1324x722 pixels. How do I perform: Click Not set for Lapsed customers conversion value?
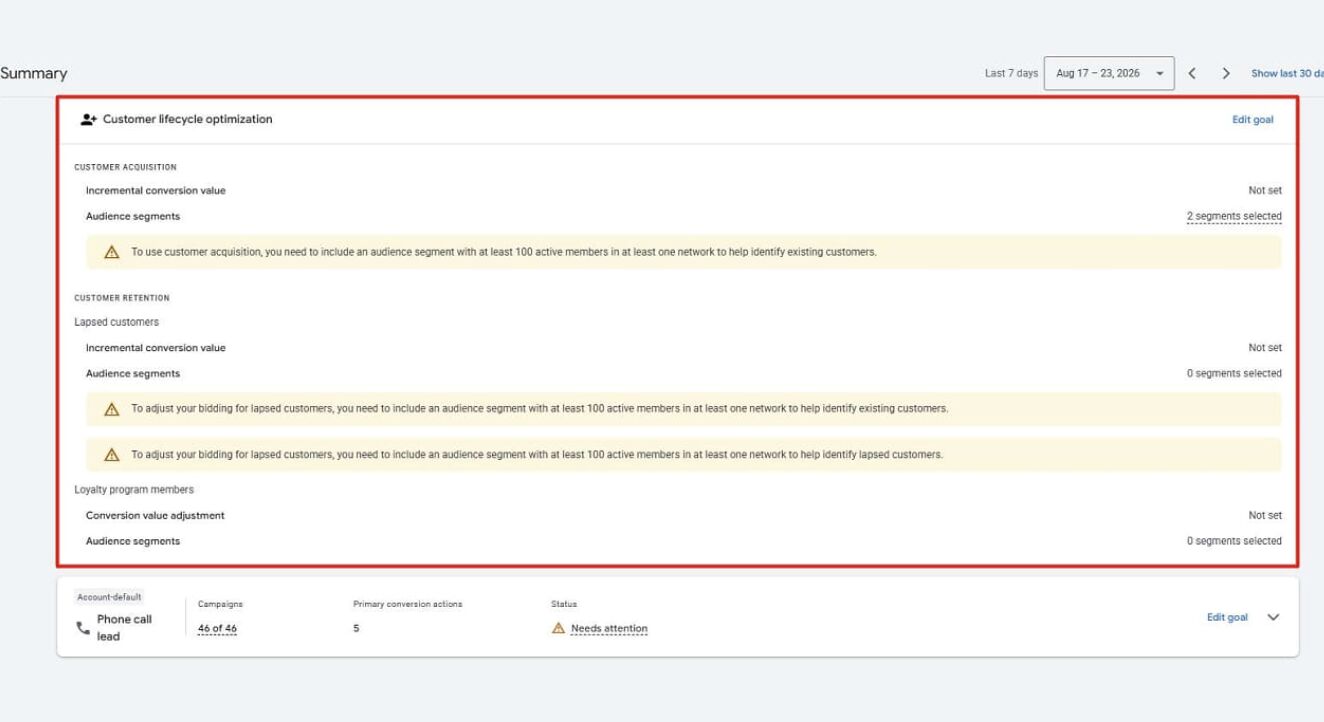[x=1265, y=348]
